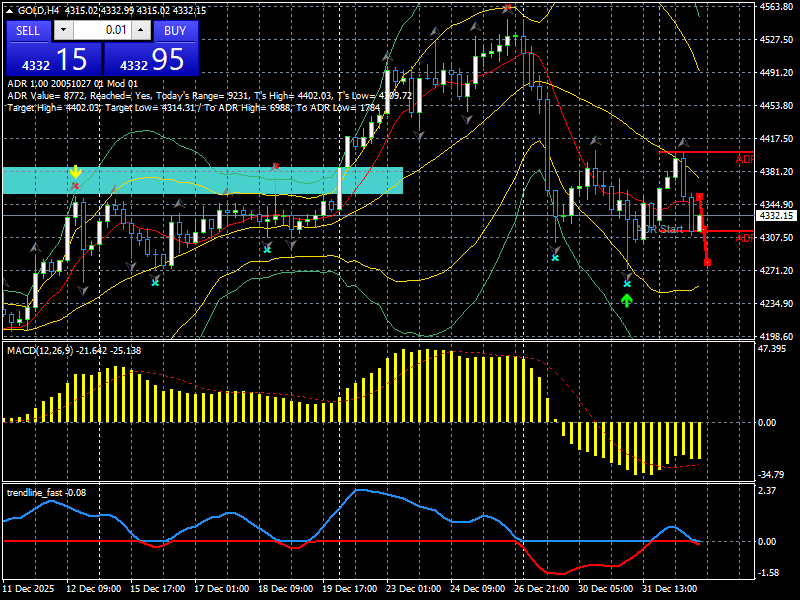Click the 26 Dec 21:00 time axis label
800x600 pixels.
coord(542,588)
